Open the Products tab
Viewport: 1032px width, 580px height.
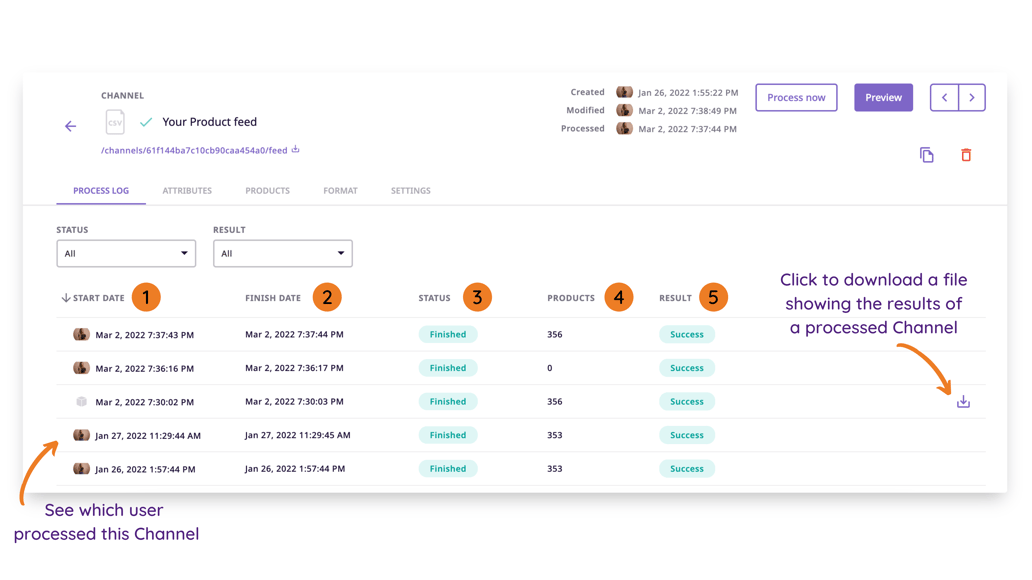(267, 191)
